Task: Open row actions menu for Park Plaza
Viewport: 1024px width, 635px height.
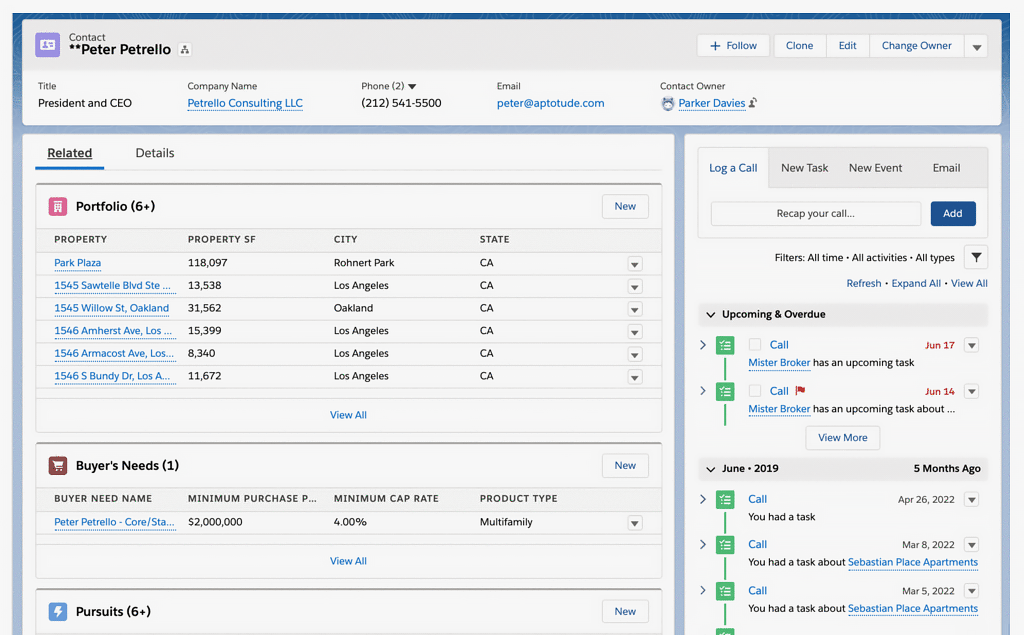Action: 634,264
